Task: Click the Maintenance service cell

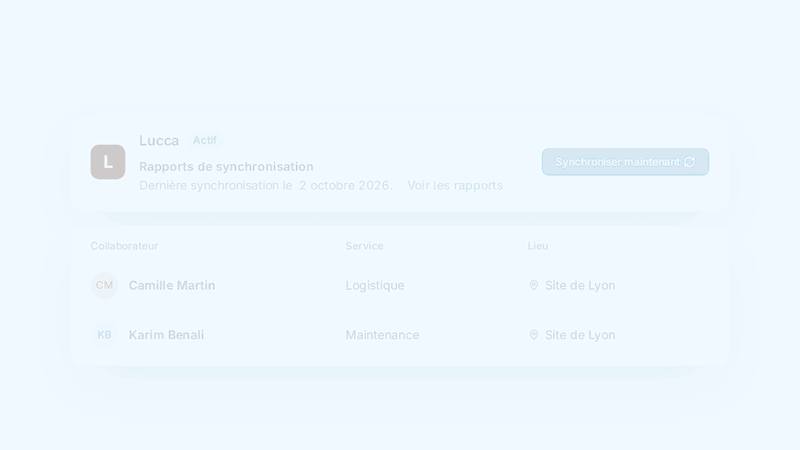Action: (x=382, y=335)
